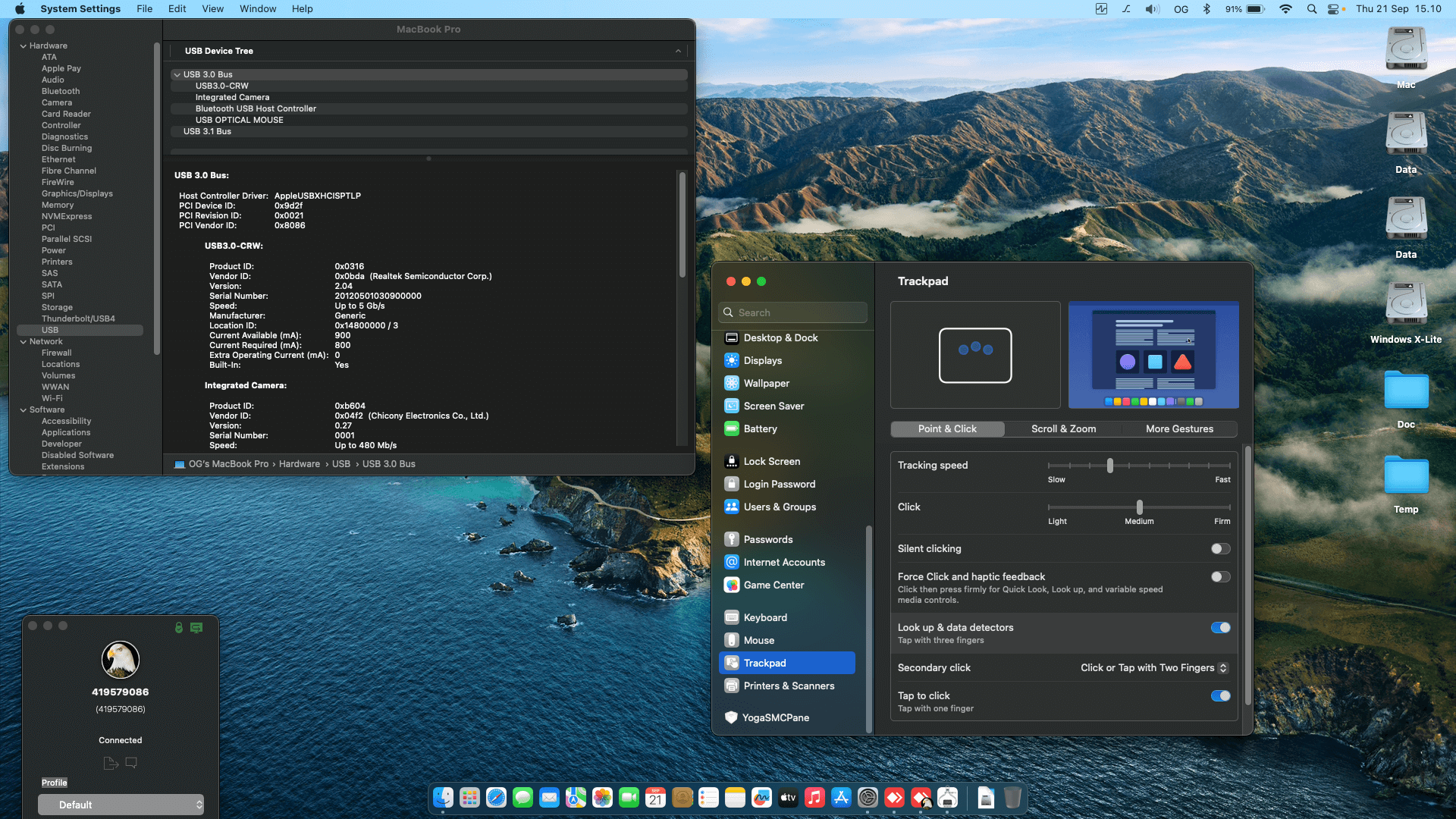1456x819 pixels.
Task: Open Apple TV app in Dock
Action: (x=788, y=798)
